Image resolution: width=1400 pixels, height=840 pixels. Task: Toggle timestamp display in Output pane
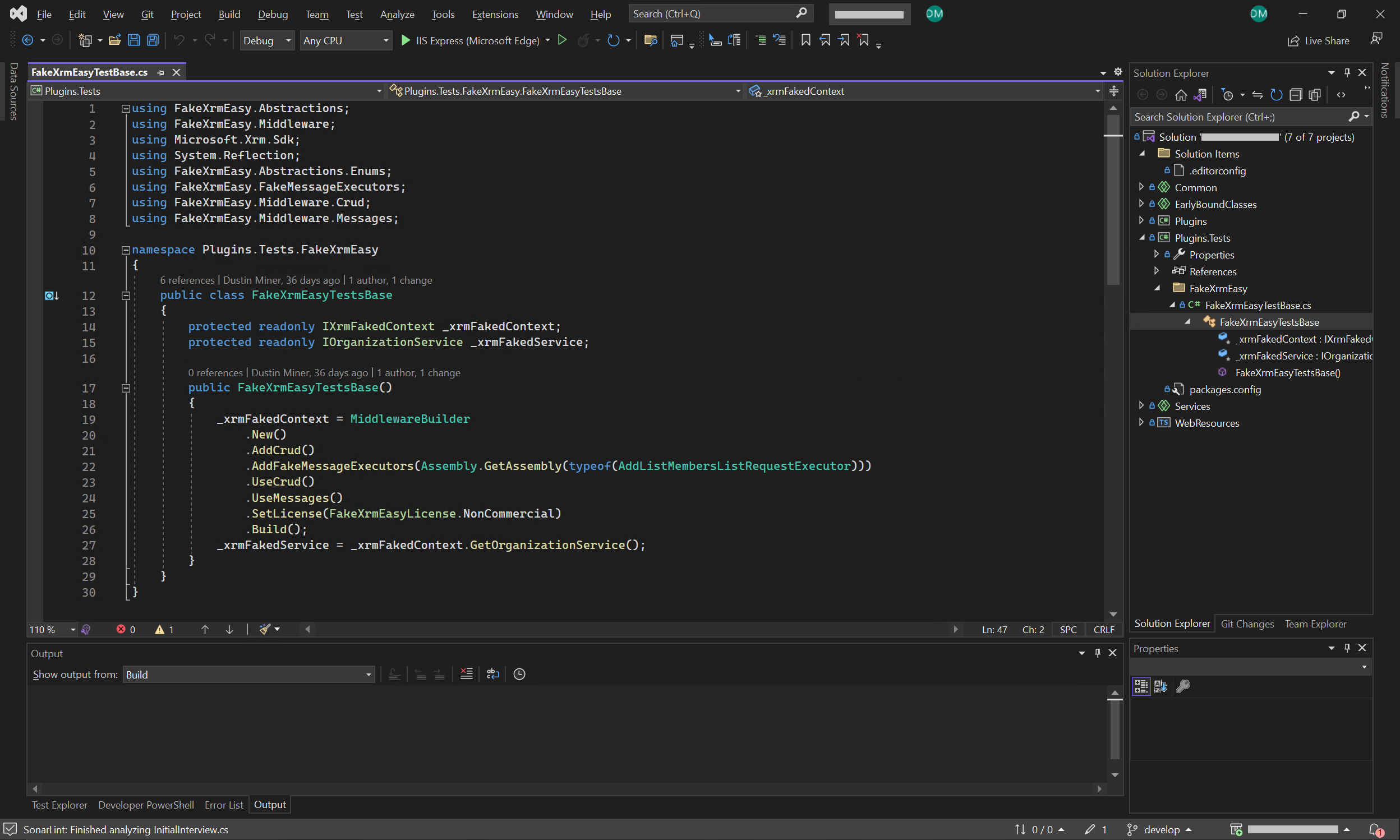pyautogui.click(x=519, y=673)
